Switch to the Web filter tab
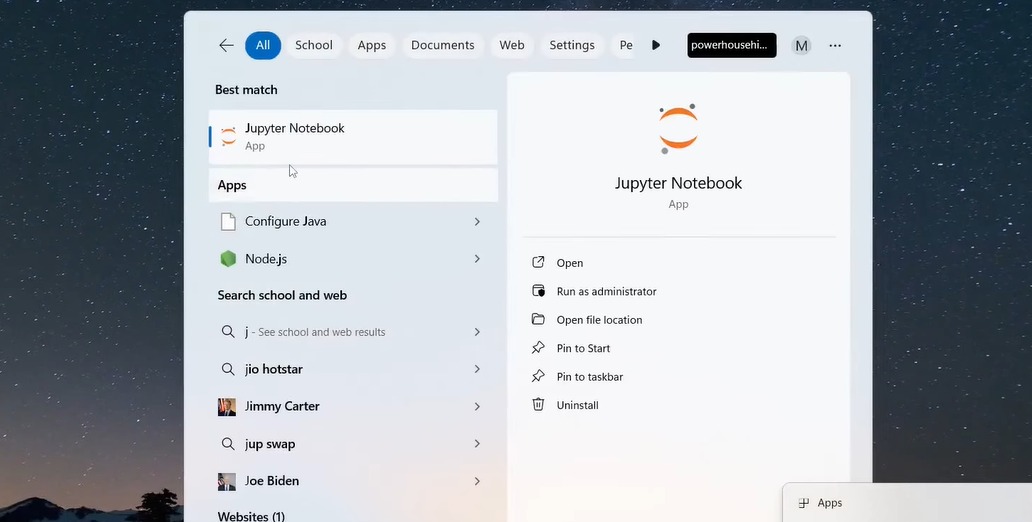This screenshot has height=522, width=1032. 512,45
